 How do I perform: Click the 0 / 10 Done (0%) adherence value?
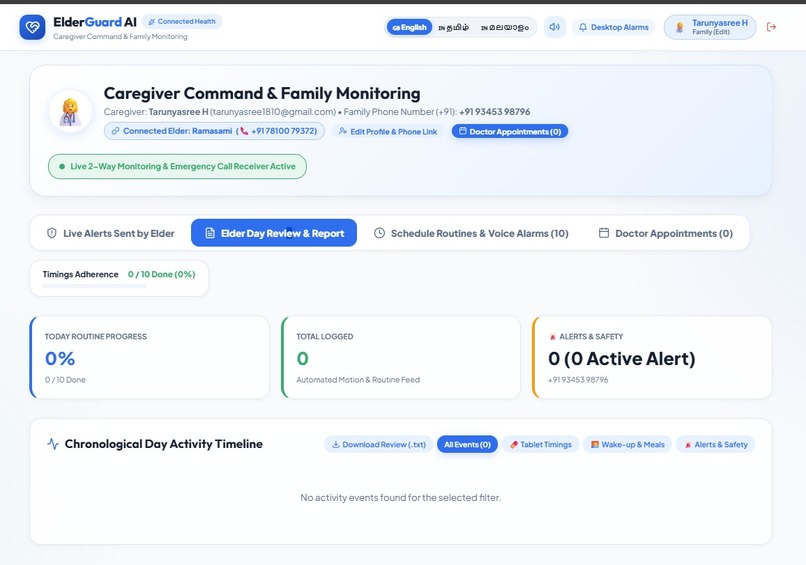tap(161, 274)
